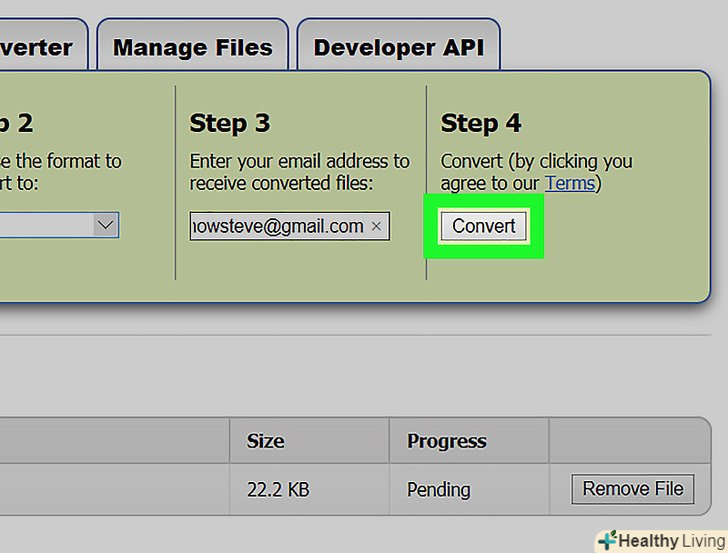Click the Size column header
728x553 pixels.
265,441
